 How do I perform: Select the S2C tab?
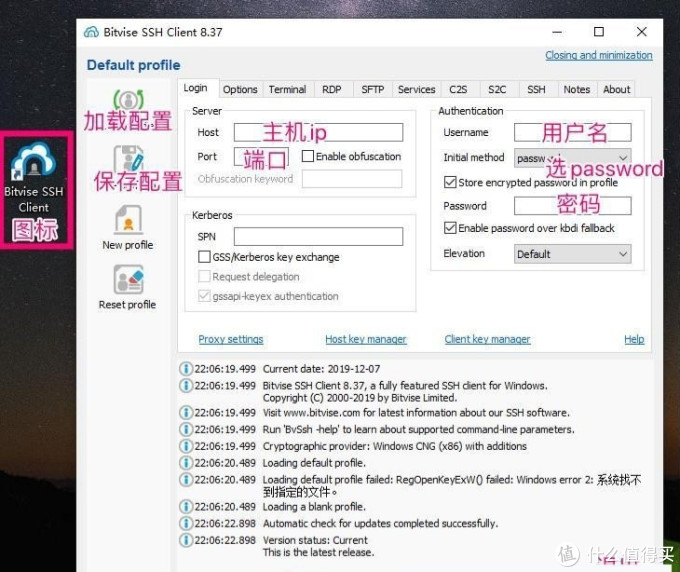pos(497,89)
